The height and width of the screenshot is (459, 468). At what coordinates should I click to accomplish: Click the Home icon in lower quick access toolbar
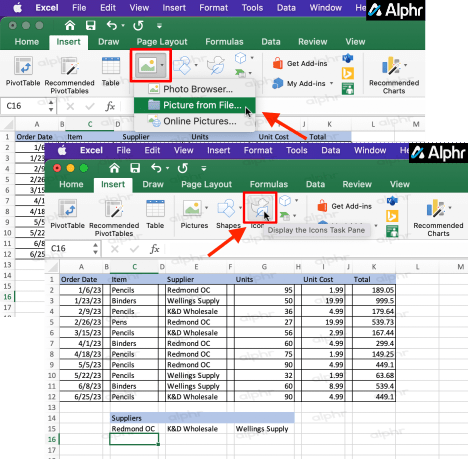click(114, 168)
